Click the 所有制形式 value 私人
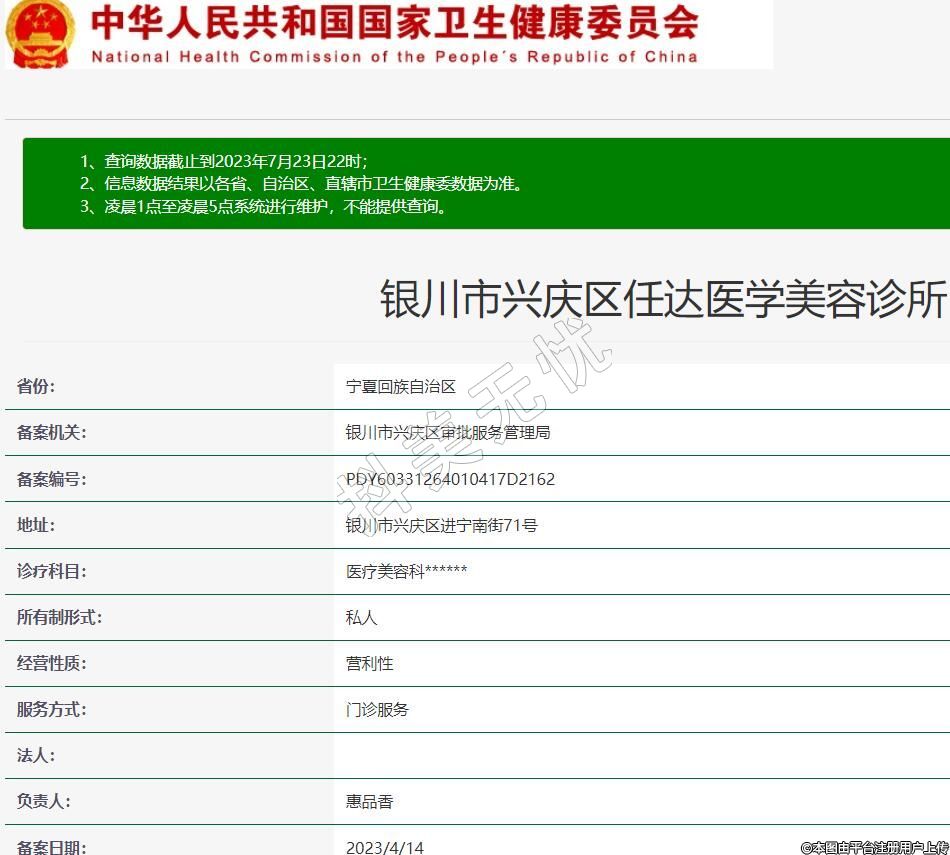This screenshot has height=855, width=950. point(362,618)
